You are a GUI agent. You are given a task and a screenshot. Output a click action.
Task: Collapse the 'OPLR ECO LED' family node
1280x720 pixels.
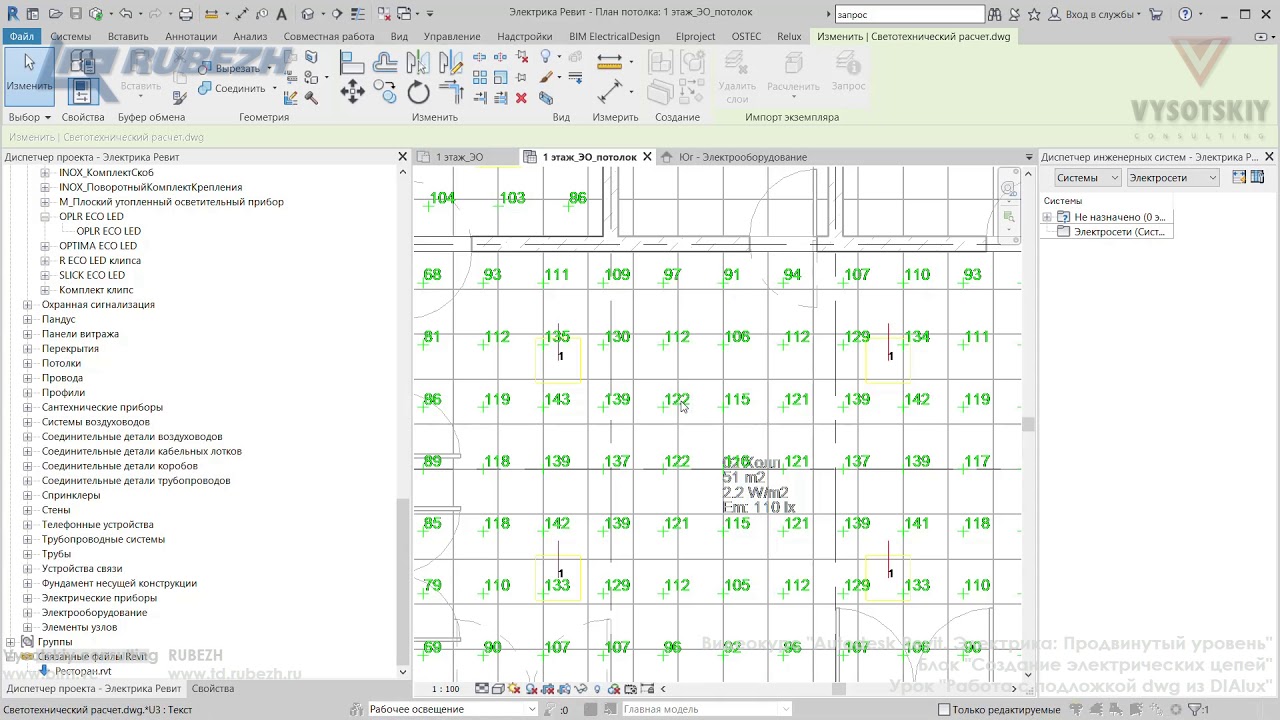click(45, 216)
